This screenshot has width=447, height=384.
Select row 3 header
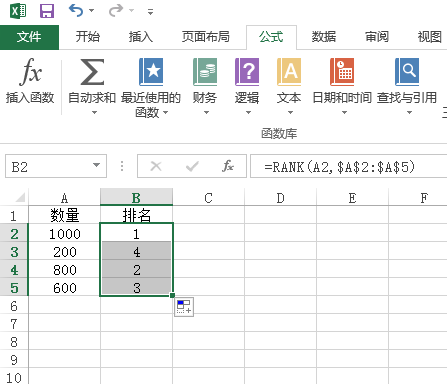14,252
